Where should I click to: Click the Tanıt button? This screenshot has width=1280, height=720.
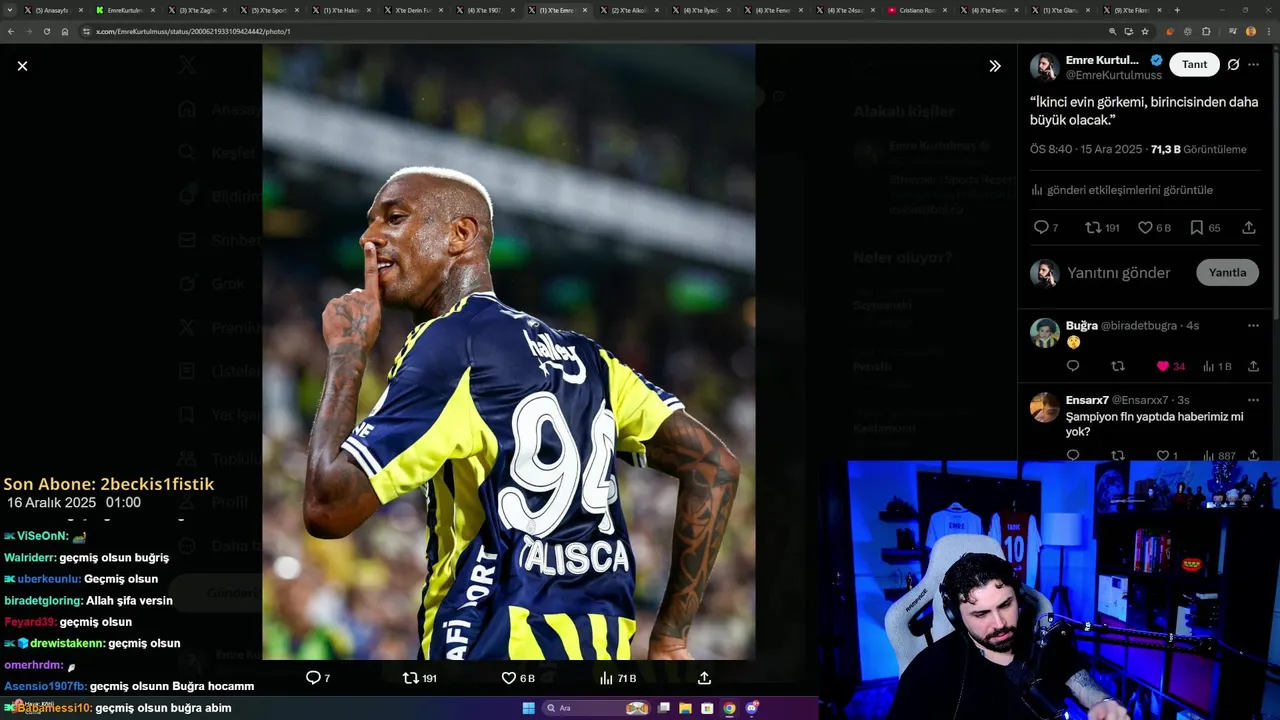click(x=1194, y=65)
